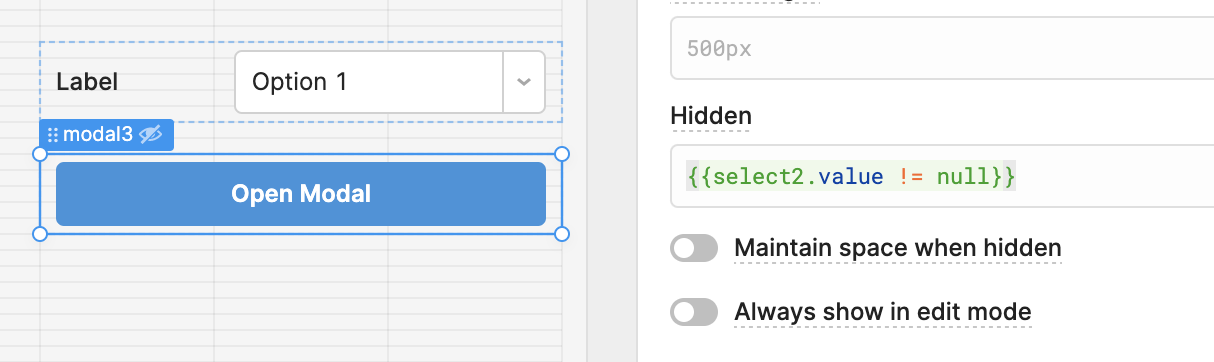Viewport: 1214px width, 362px height.
Task: Select the top-right resize handle of modal3
Action: click(x=562, y=154)
